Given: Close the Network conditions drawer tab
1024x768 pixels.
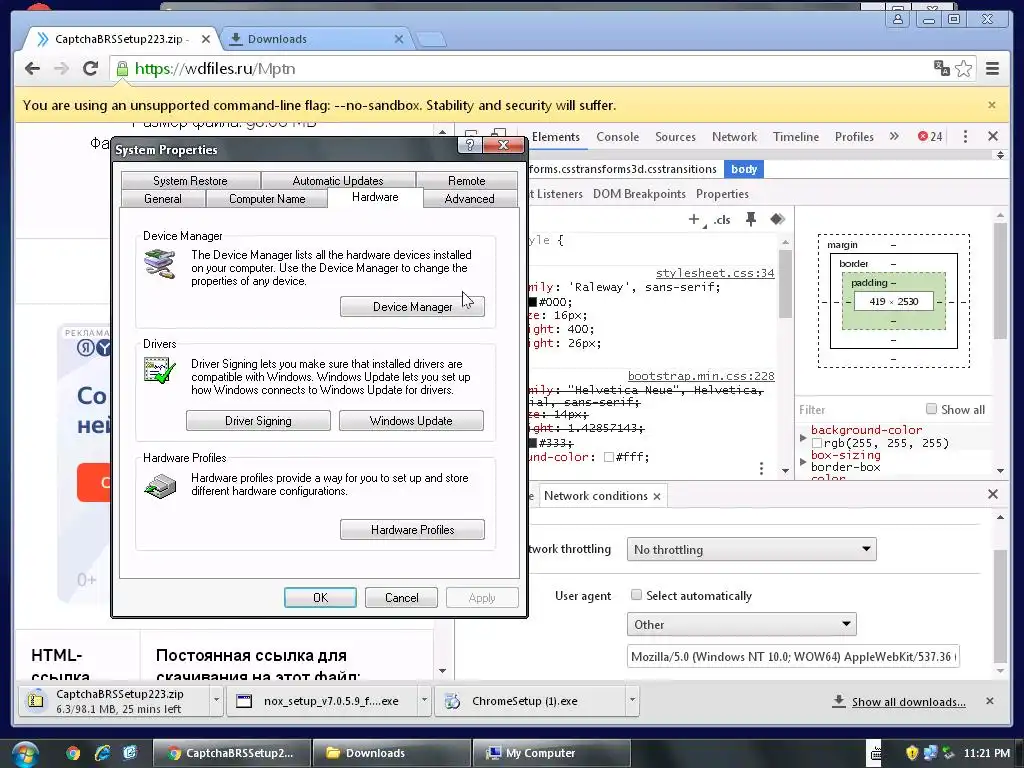Looking at the screenshot, I should [x=656, y=496].
